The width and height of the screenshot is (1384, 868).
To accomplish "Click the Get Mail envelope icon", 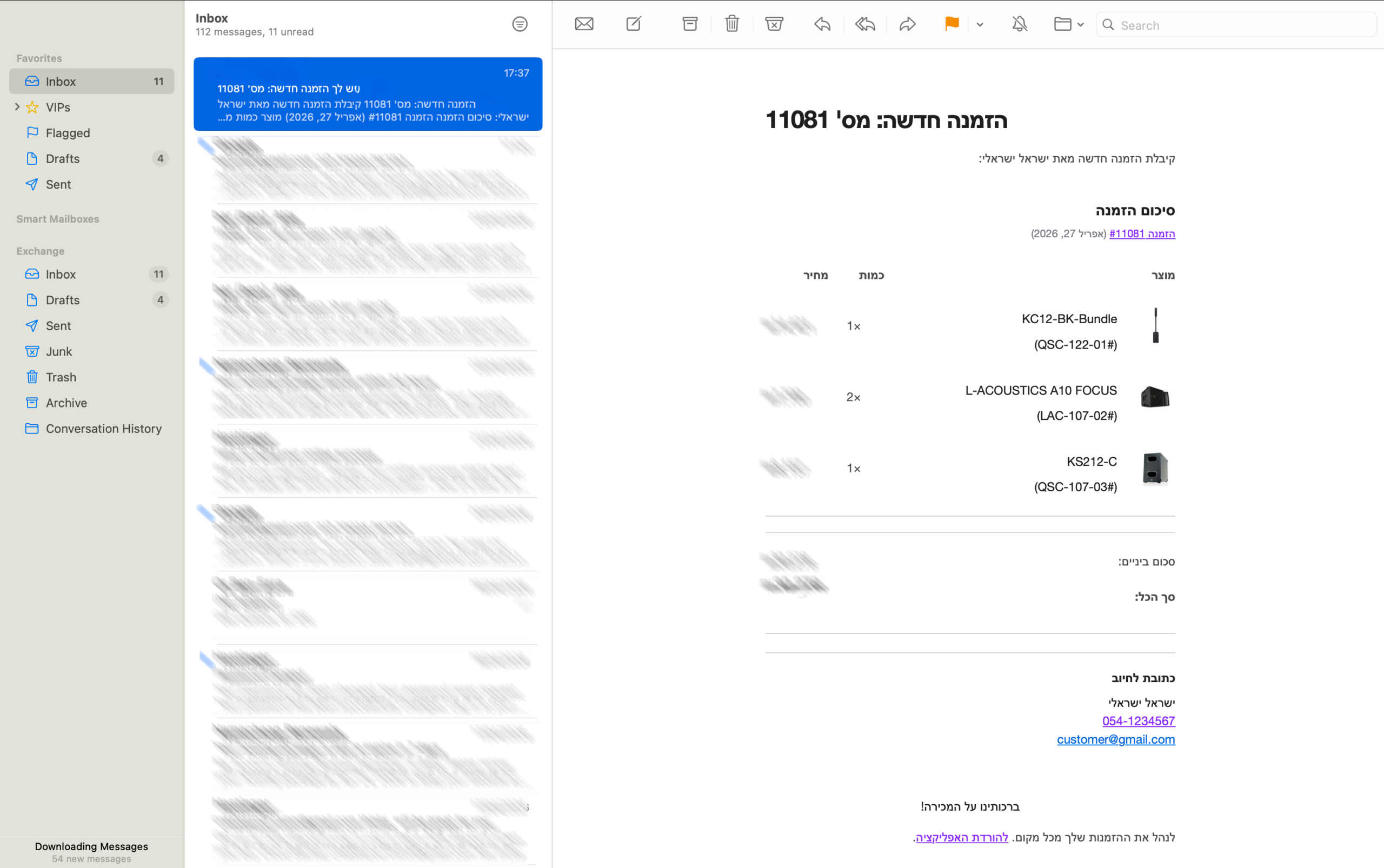I will coord(584,24).
